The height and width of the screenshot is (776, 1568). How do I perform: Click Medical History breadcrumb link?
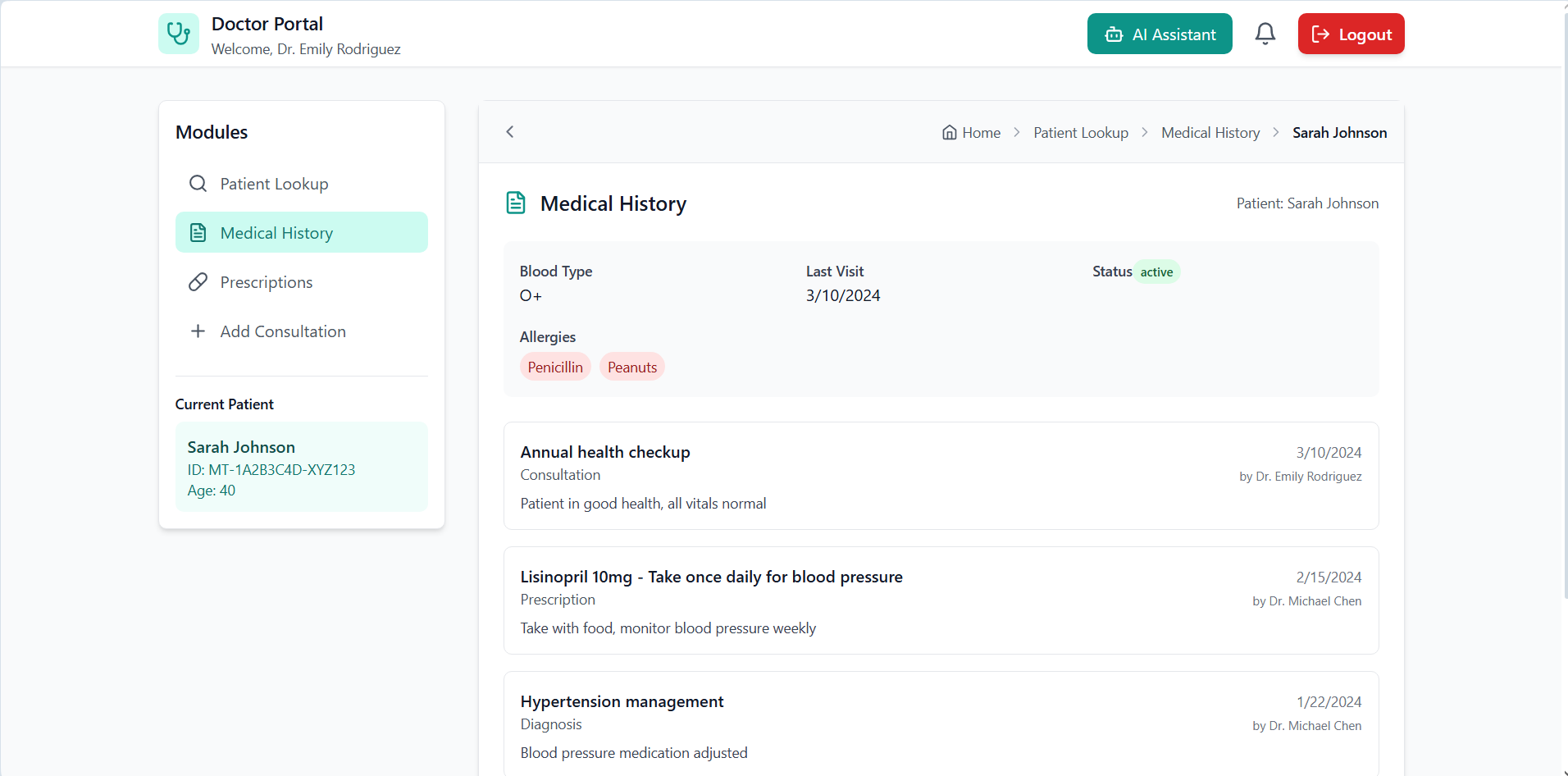click(x=1210, y=133)
